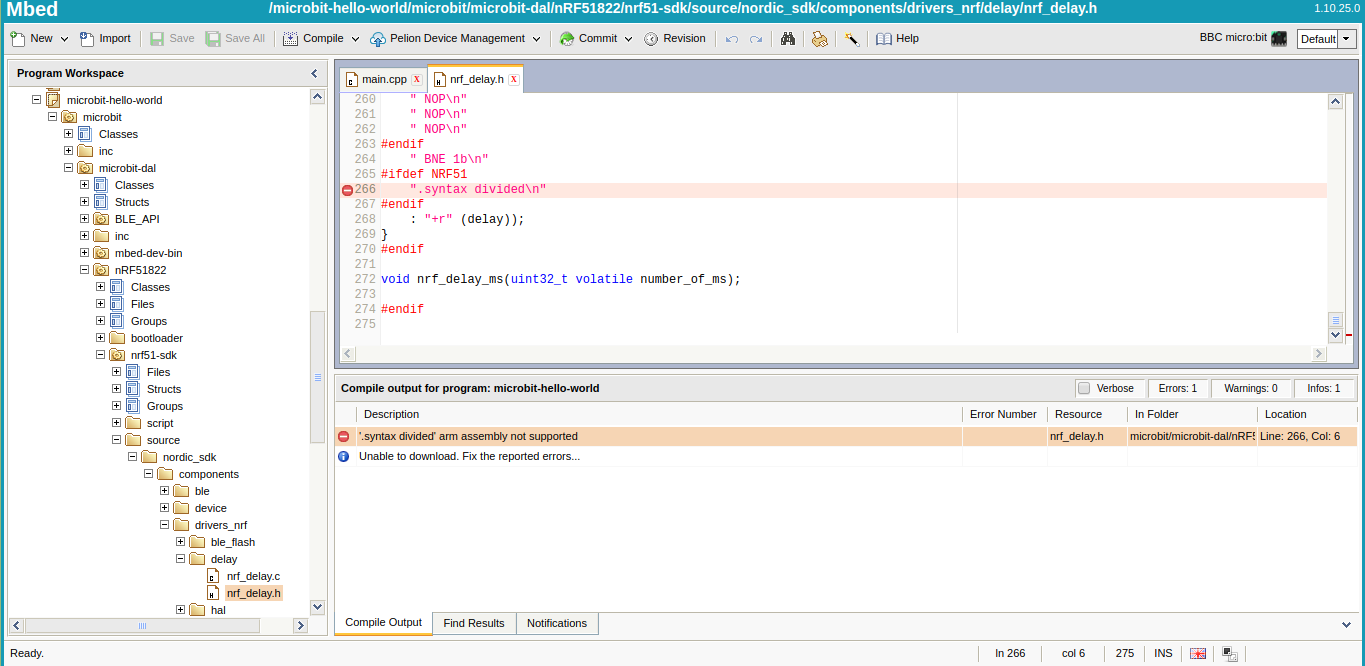Click the print icon in toolbar

[x=819, y=39]
